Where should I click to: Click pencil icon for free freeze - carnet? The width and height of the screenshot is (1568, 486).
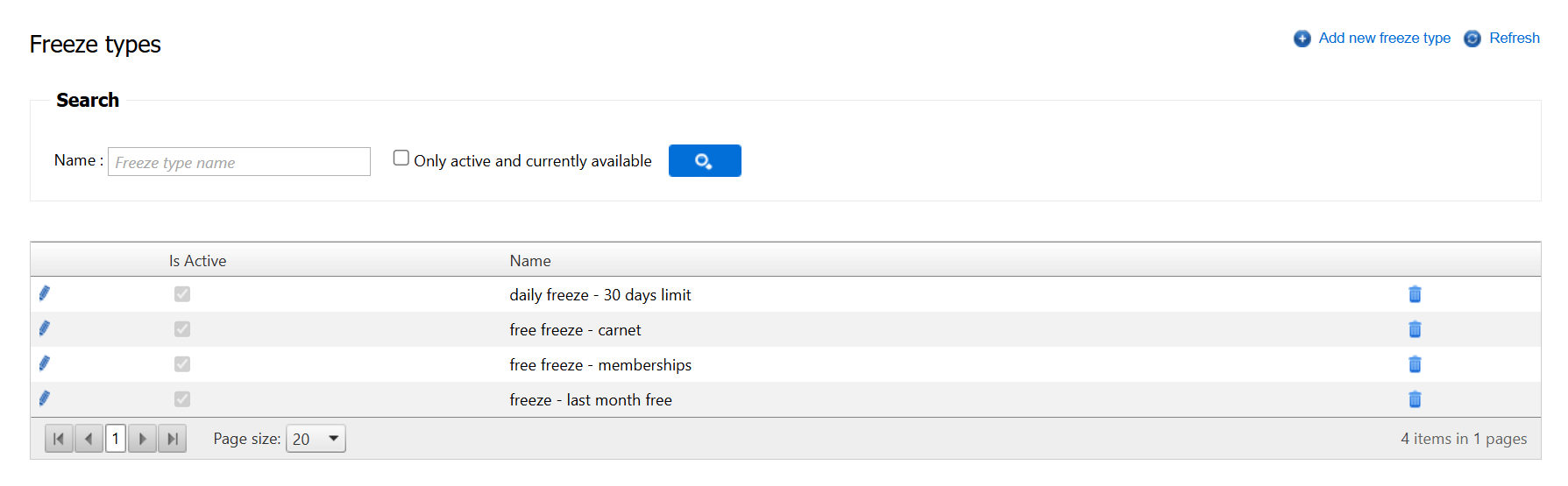pos(45,329)
